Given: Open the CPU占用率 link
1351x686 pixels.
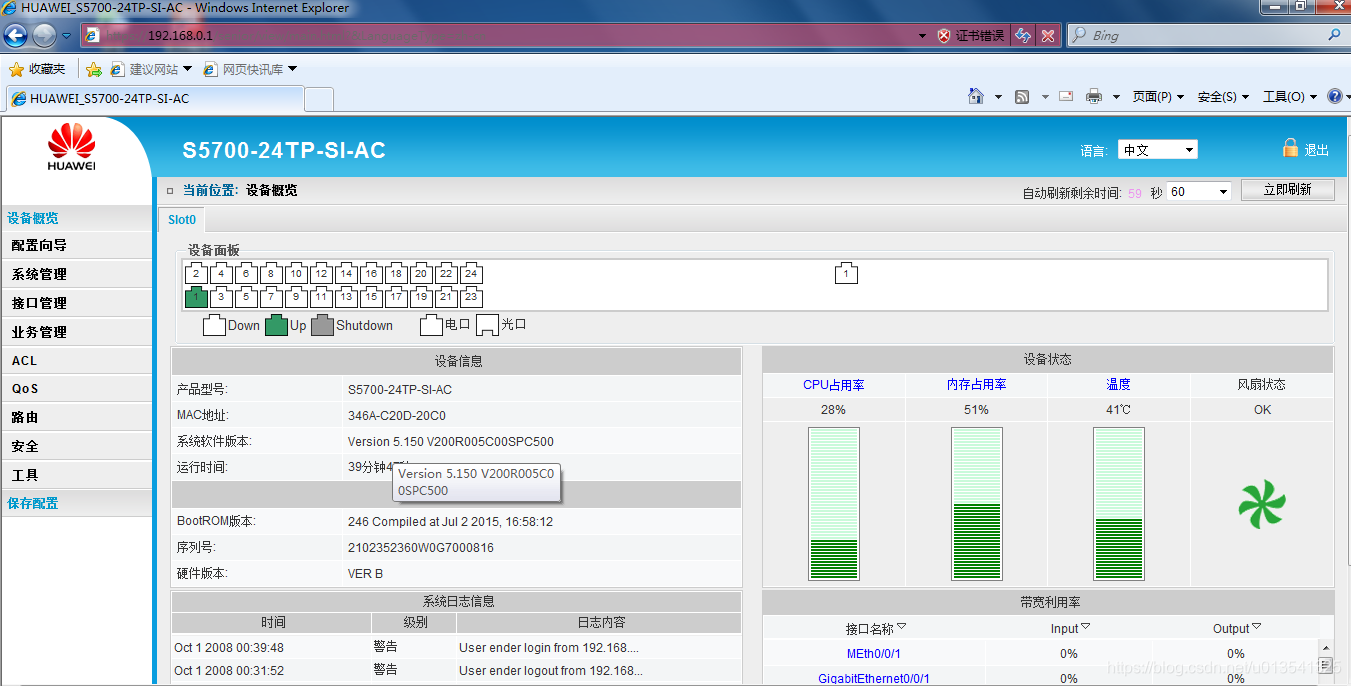Looking at the screenshot, I should pyautogui.click(x=834, y=385).
